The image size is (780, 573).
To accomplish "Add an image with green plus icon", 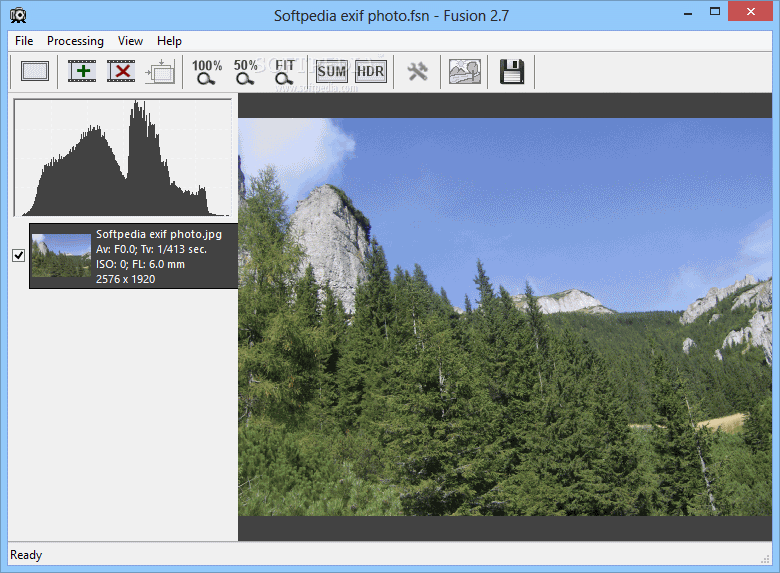I will (x=82, y=71).
